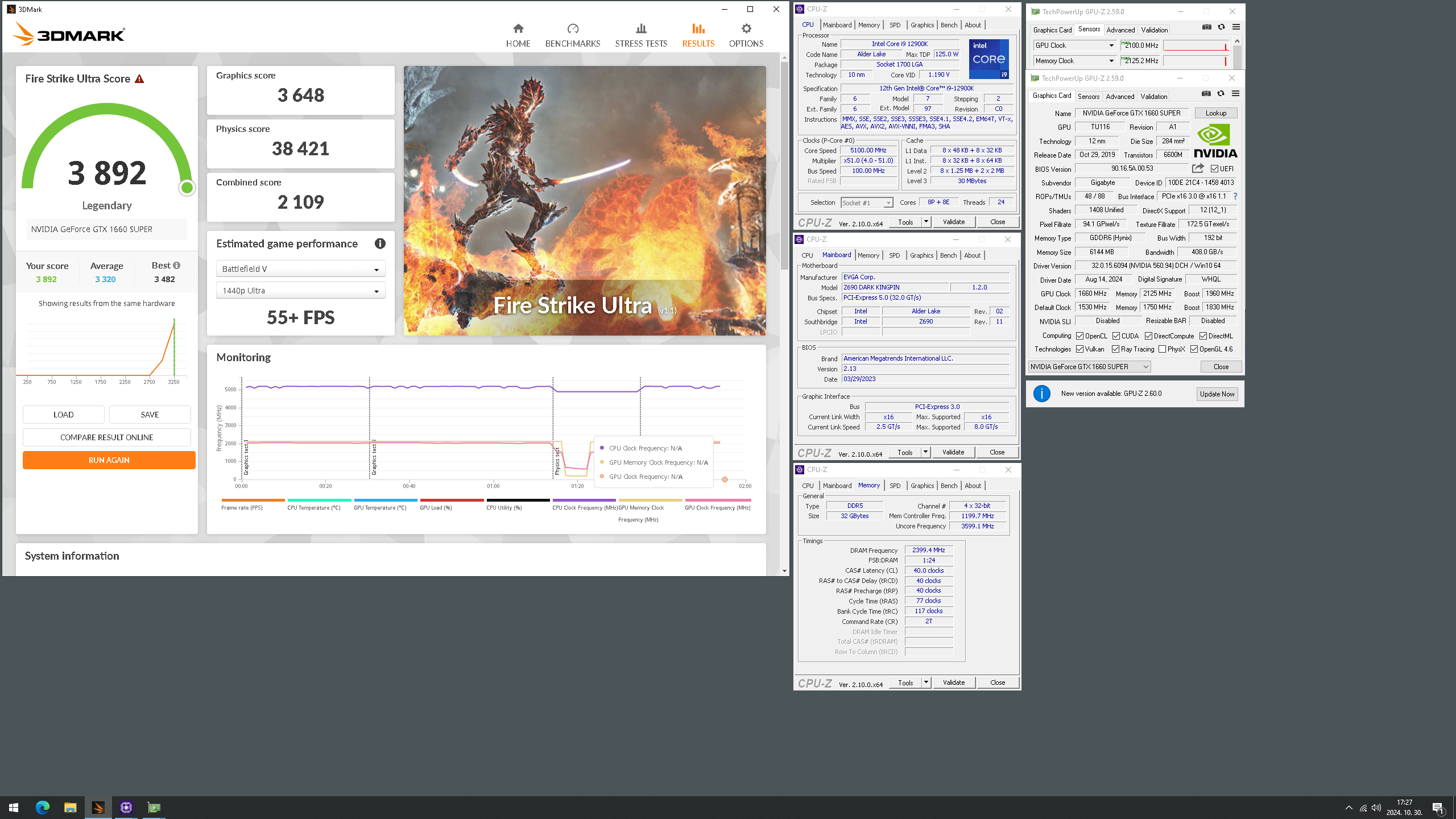
Task: Launch Microsoft Edge from the taskbar
Action: [x=42, y=808]
